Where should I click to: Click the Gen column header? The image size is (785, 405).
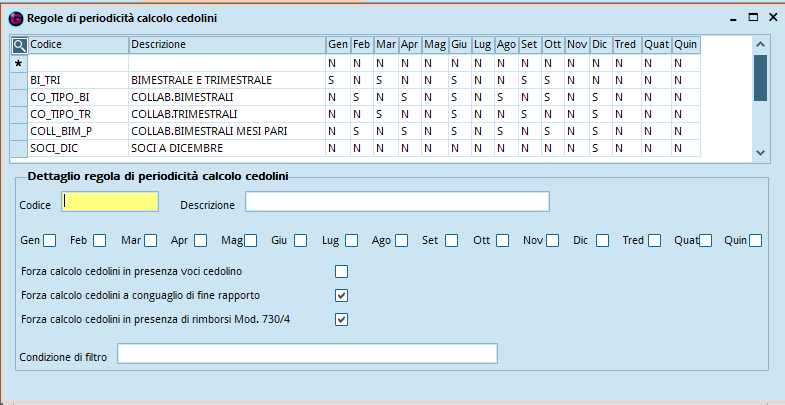coord(338,45)
